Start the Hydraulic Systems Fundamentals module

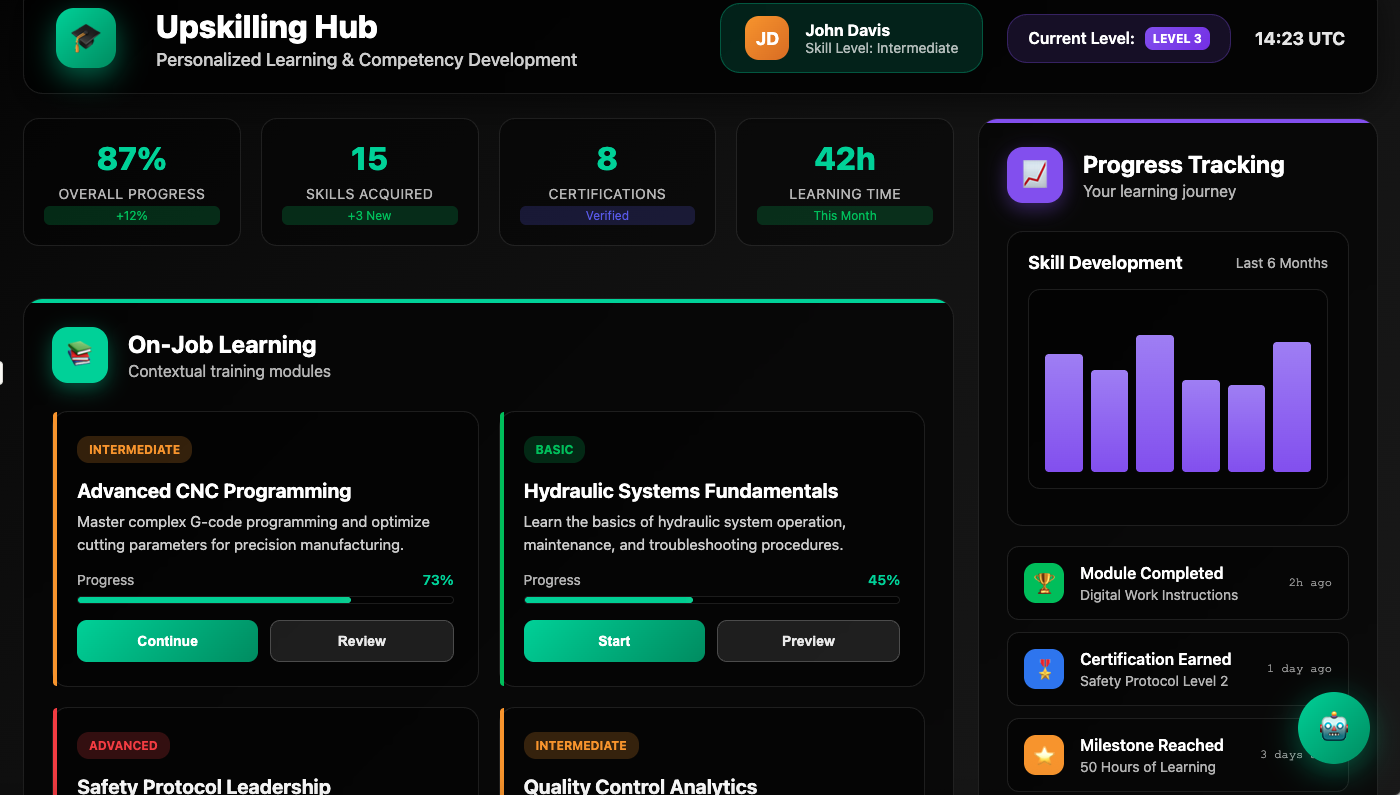pos(614,641)
